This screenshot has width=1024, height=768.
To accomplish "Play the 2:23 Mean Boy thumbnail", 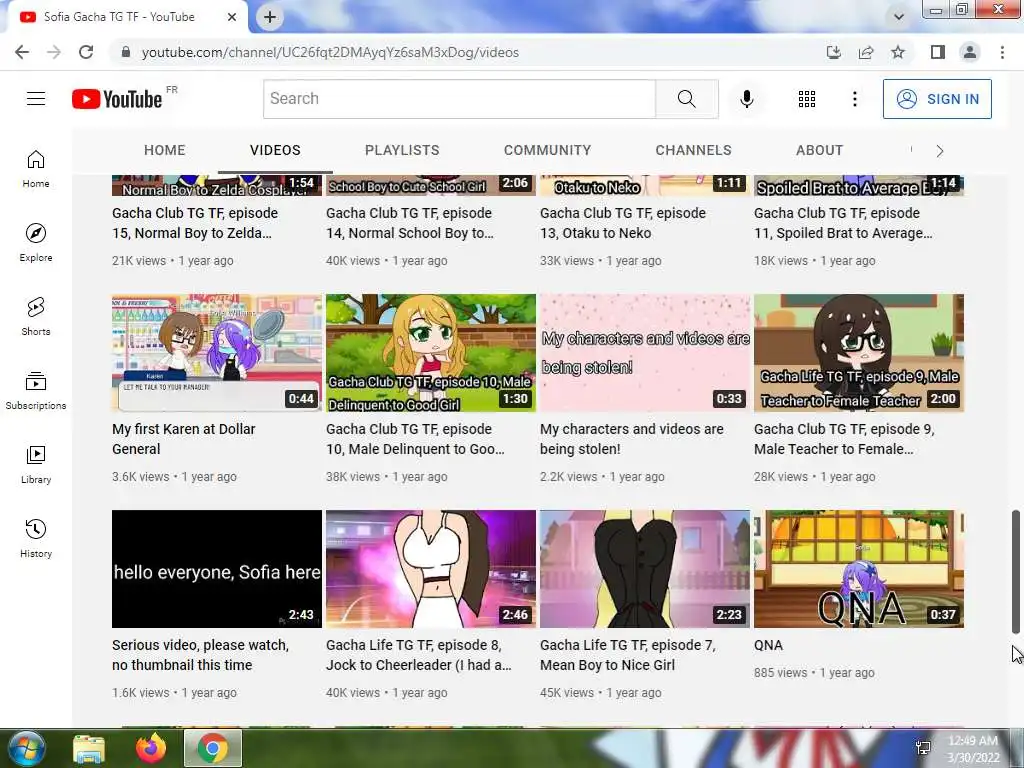I will point(645,569).
